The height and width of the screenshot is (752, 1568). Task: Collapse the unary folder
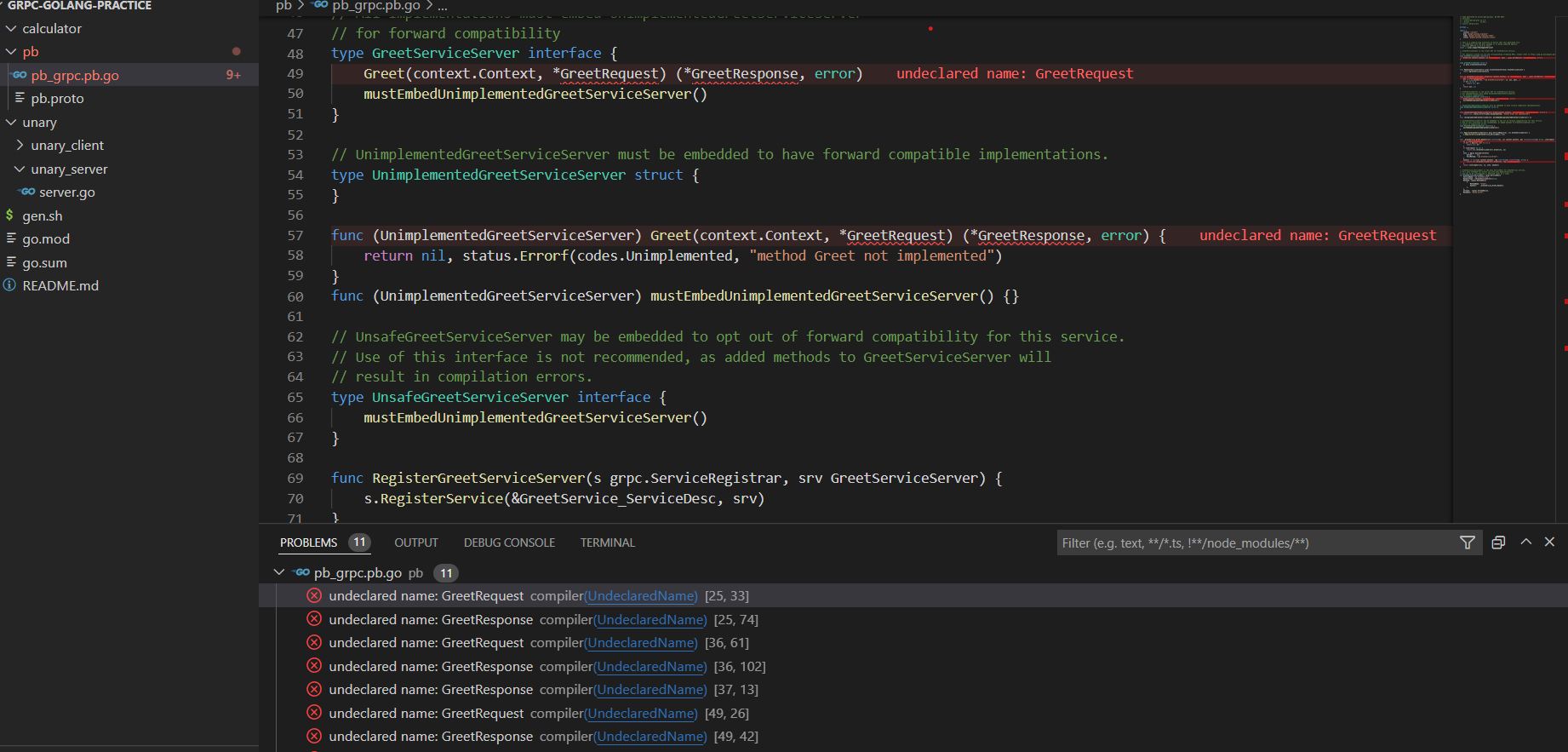click(x=11, y=123)
